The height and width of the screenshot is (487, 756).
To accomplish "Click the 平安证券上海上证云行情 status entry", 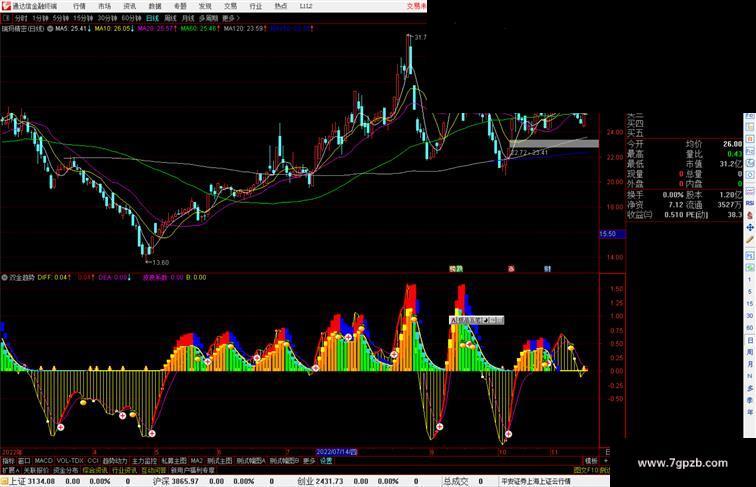I will 536,481.
